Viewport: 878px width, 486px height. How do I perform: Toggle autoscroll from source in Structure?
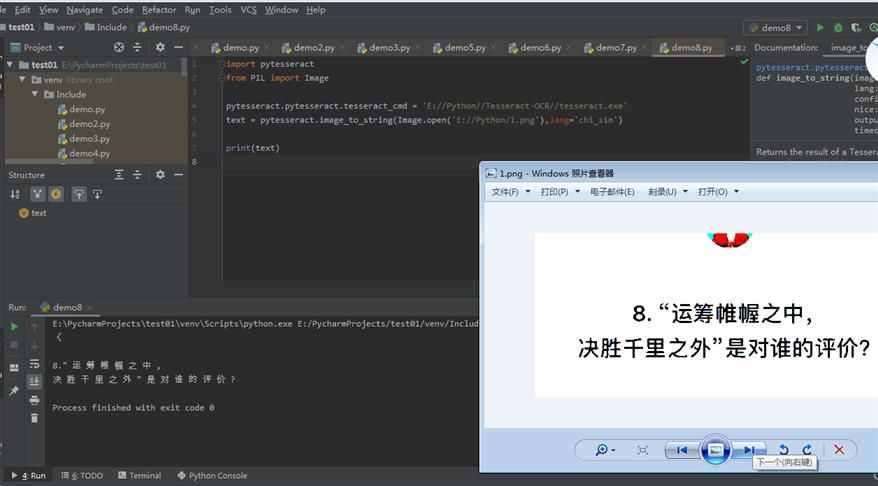[x=97, y=194]
